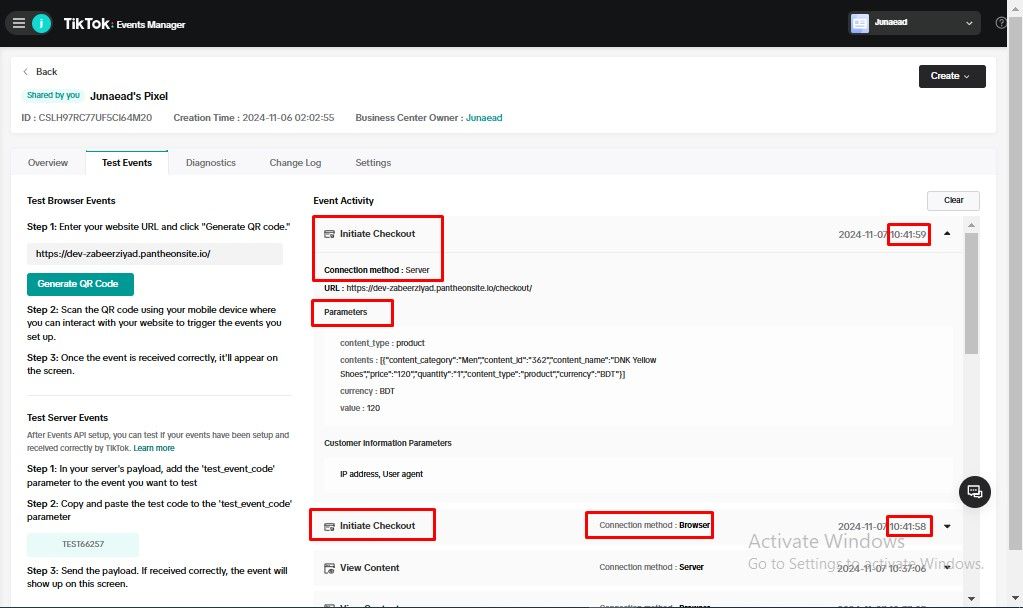This screenshot has height=608, width=1023.
Task: Collapse the expanded Initiate Checkout event arrow
Action: pyautogui.click(x=947, y=234)
